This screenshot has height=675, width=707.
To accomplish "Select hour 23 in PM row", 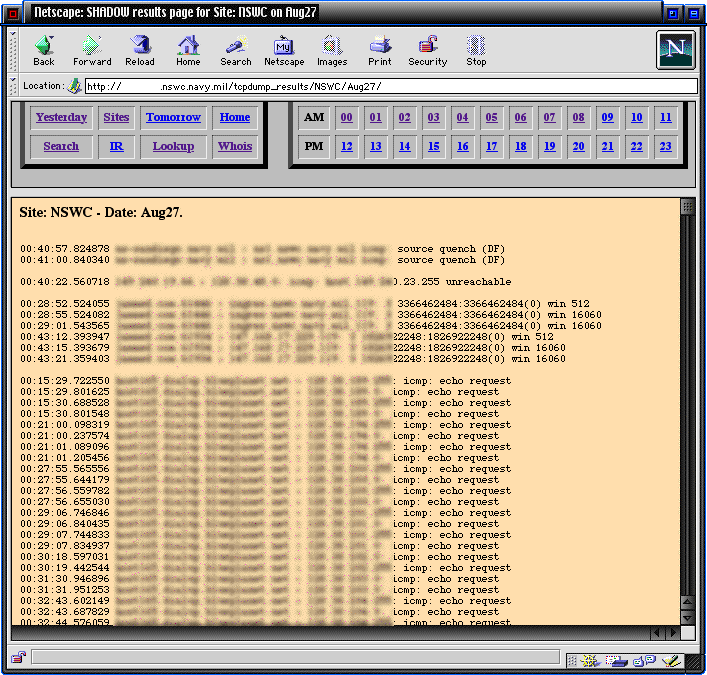I will tap(665, 146).
